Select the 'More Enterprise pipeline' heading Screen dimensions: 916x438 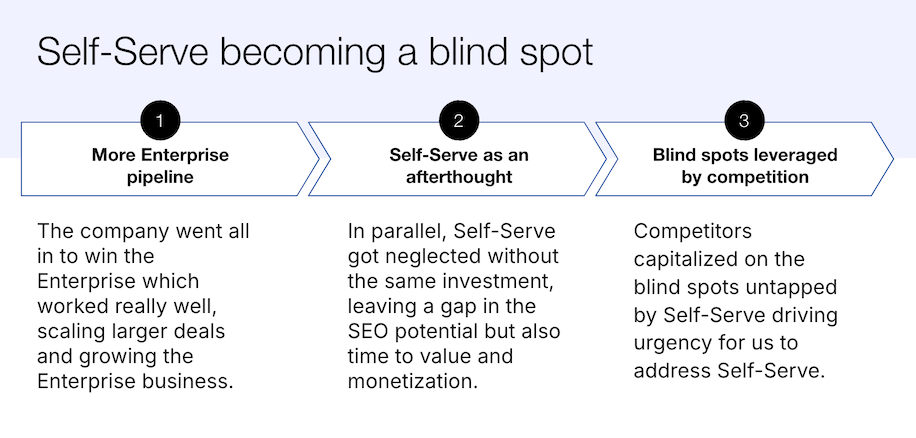[160, 166]
